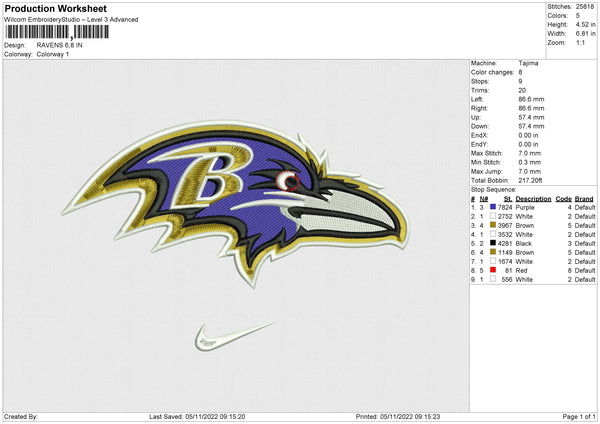Click the Down value 57.4 mm

point(531,126)
